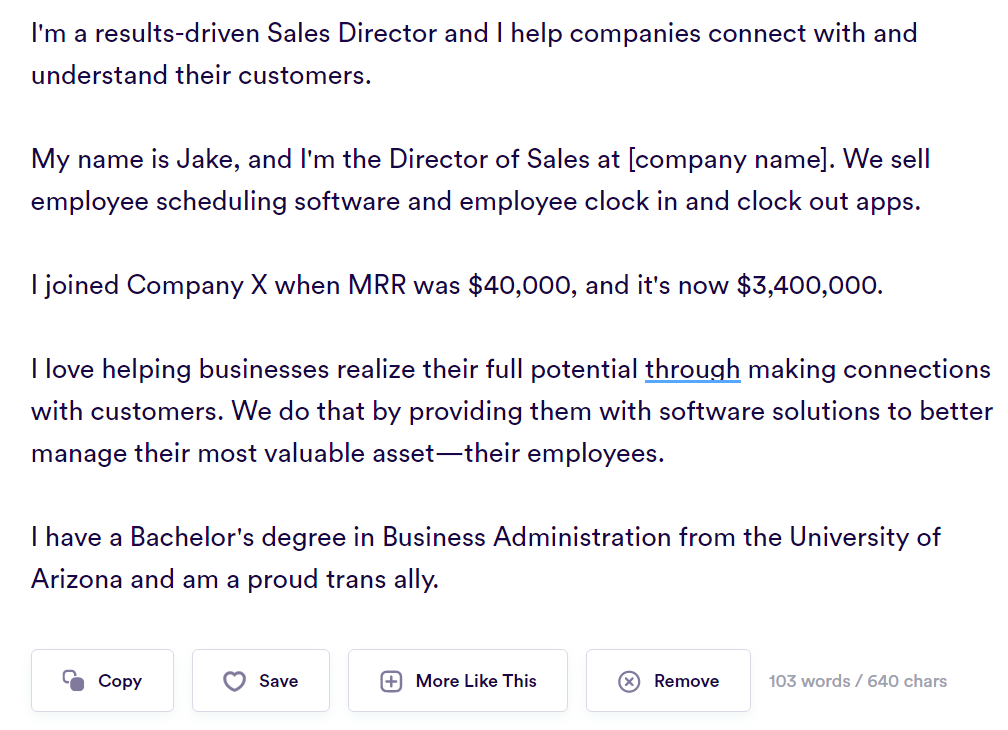Click the circled X remove icon
1008x730 pixels.
click(629, 681)
